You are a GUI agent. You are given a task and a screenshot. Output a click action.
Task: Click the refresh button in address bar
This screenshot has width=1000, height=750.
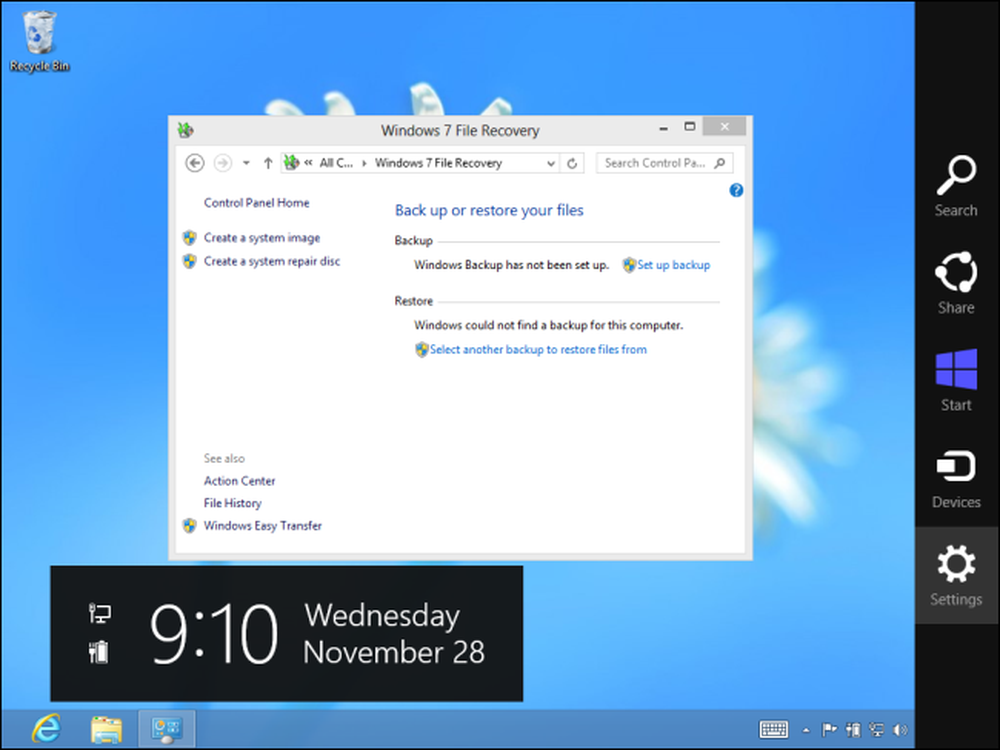(x=572, y=163)
